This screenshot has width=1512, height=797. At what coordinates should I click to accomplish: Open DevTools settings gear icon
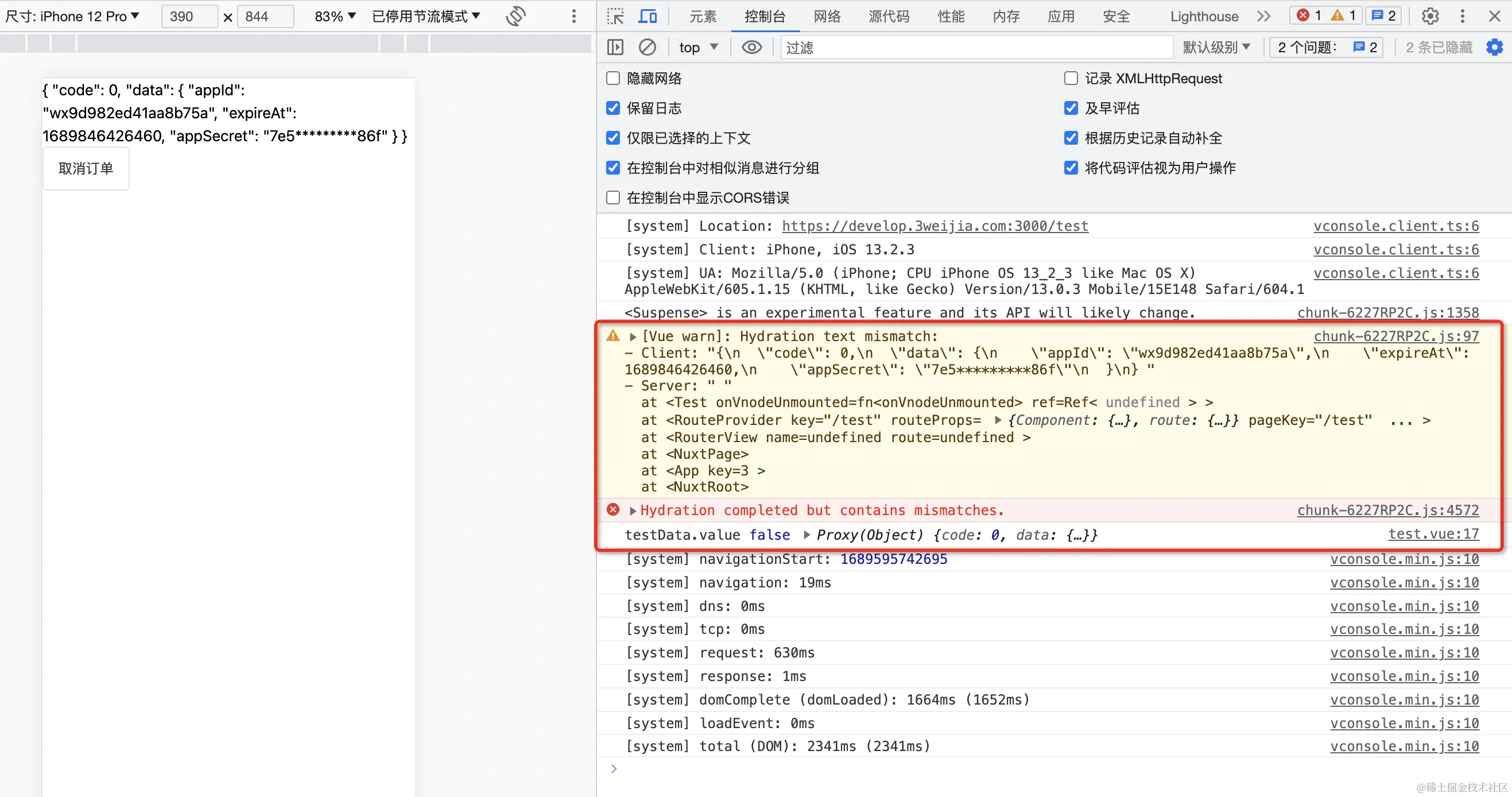point(1430,17)
